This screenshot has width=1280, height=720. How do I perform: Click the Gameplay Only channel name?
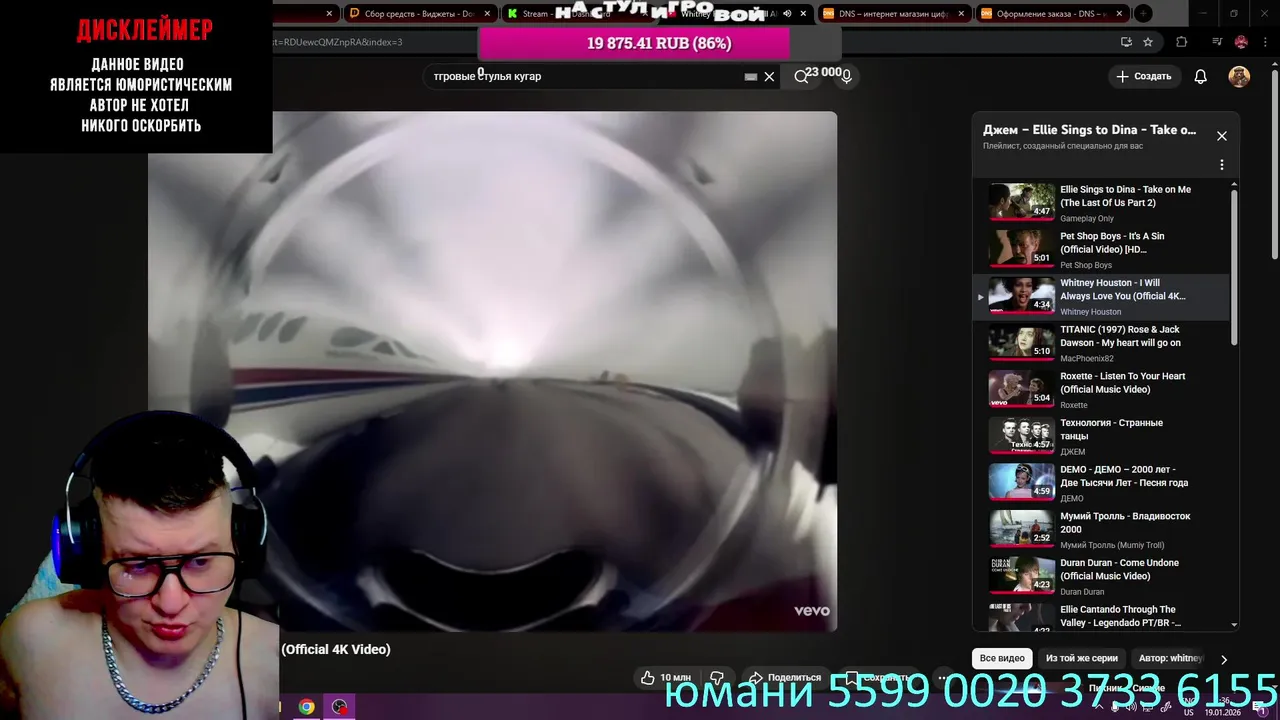(x=1086, y=218)
